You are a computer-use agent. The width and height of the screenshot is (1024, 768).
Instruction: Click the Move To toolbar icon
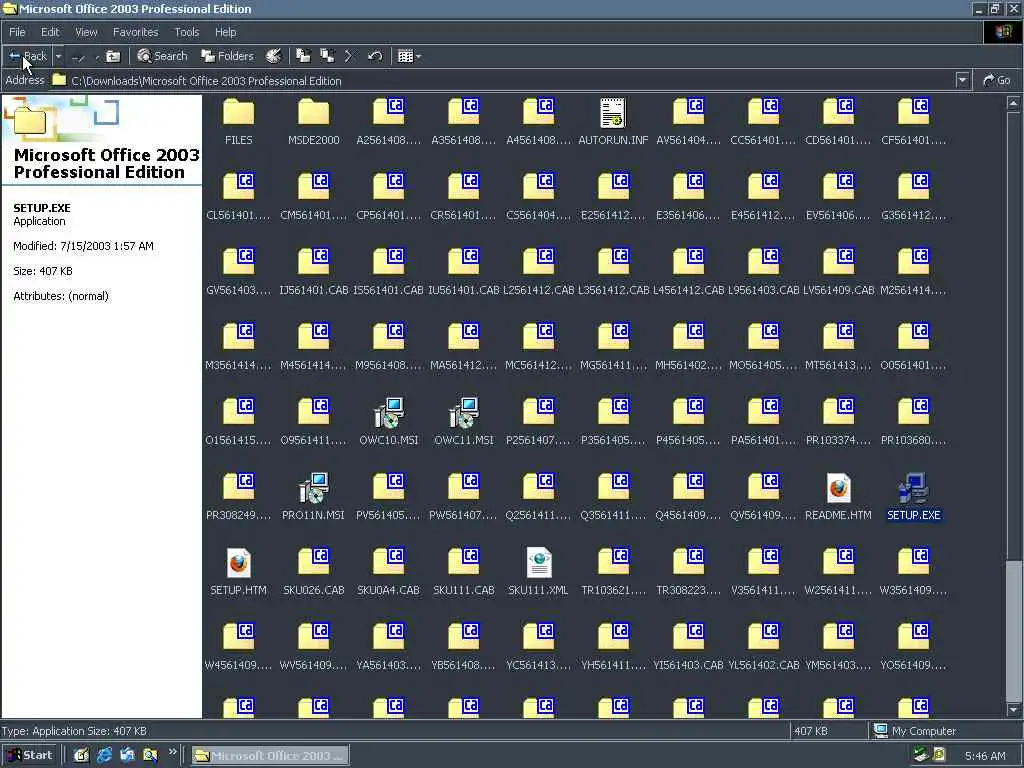[x=303, y=56]
